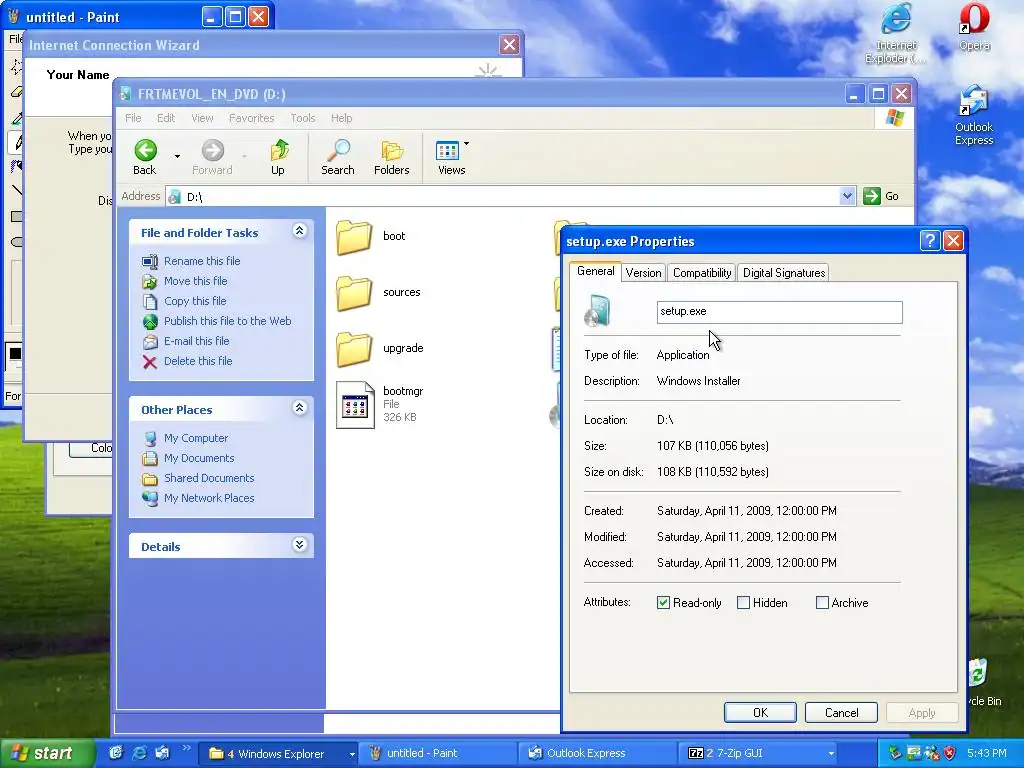Open the Back button history dropdown arrow
Image resolution: width=1024 pixels, height=768 pixels.
pyautogui.click(x=177, y=157)
